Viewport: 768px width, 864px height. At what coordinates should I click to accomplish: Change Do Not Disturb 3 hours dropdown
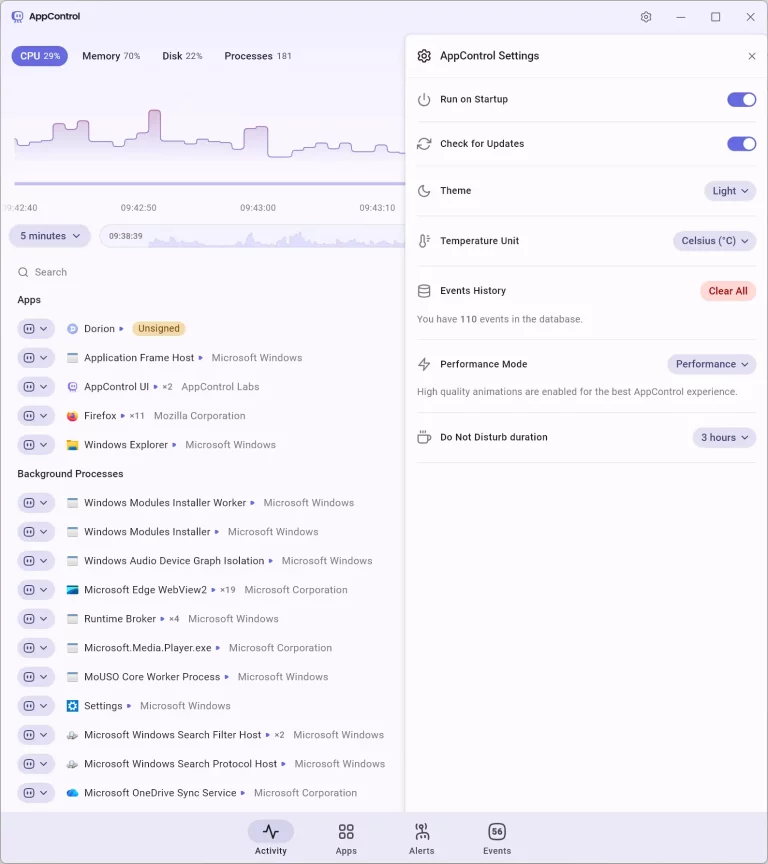point(724,438)
